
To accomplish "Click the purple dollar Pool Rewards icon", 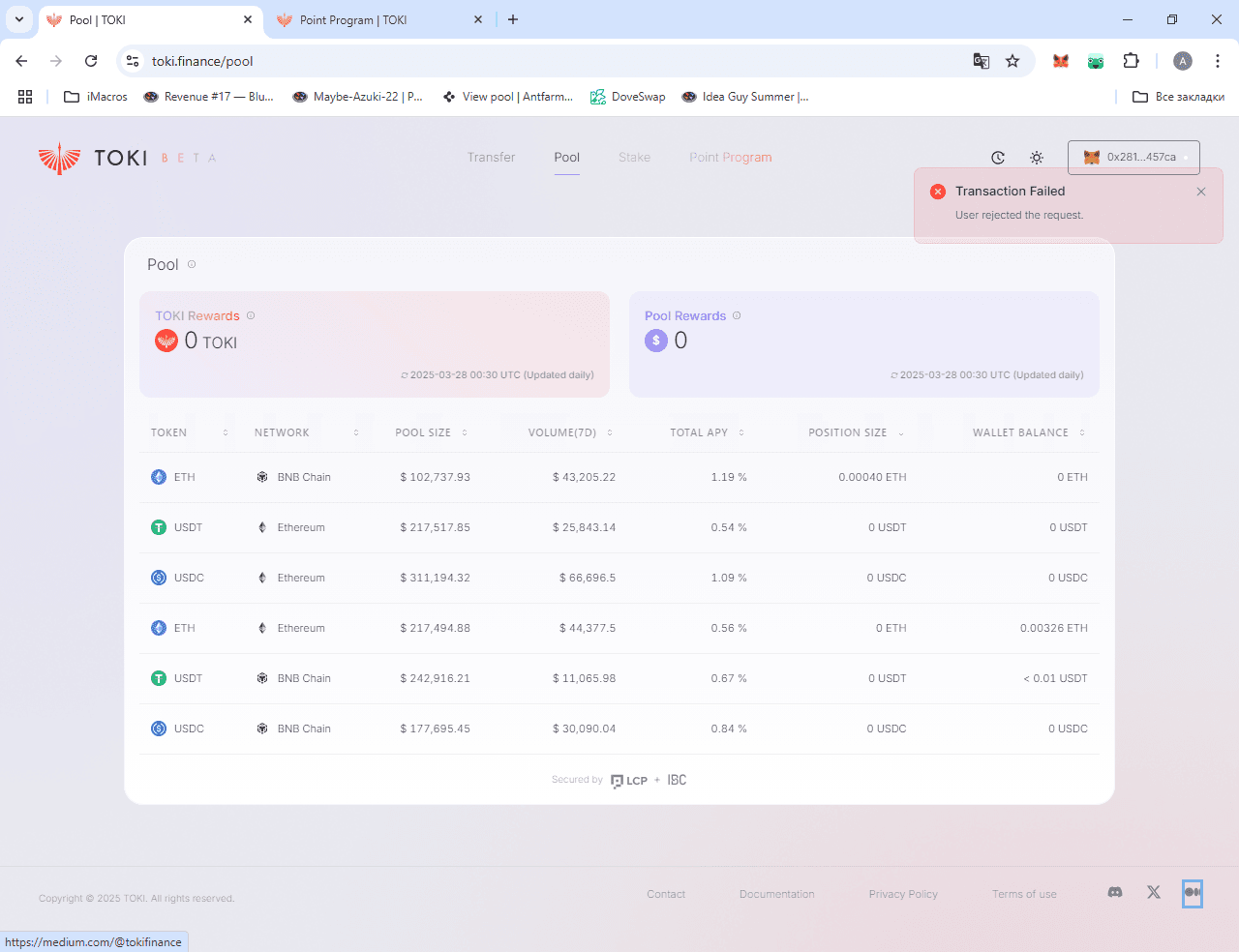I will [656, 341].
